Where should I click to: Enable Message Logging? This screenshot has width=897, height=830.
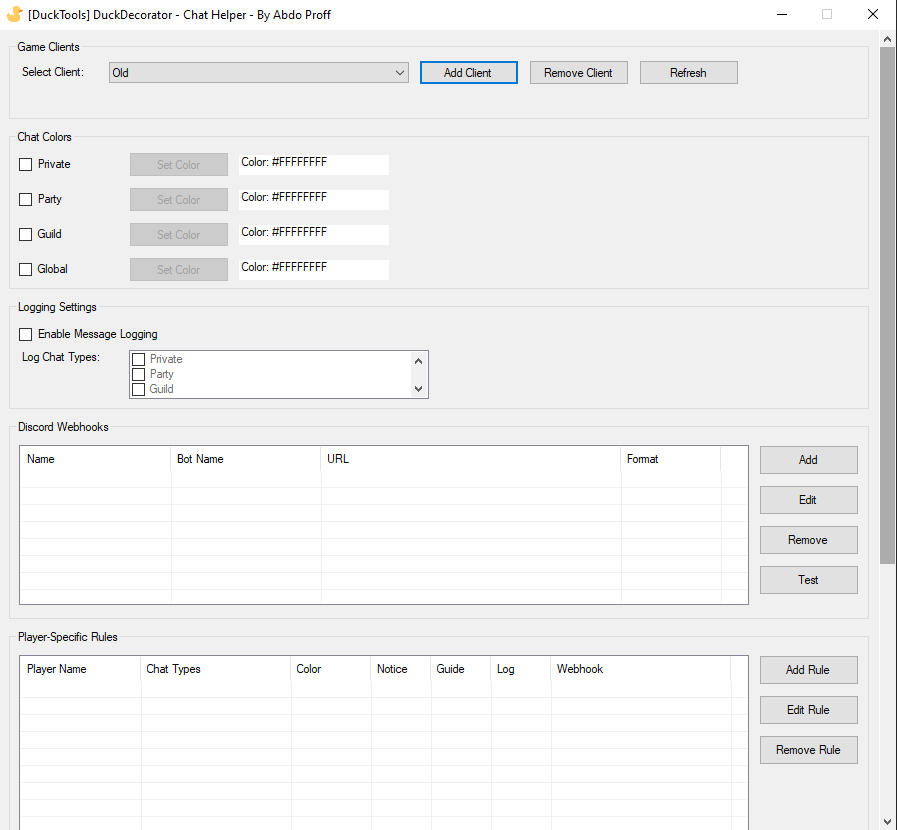pos(25,334)
